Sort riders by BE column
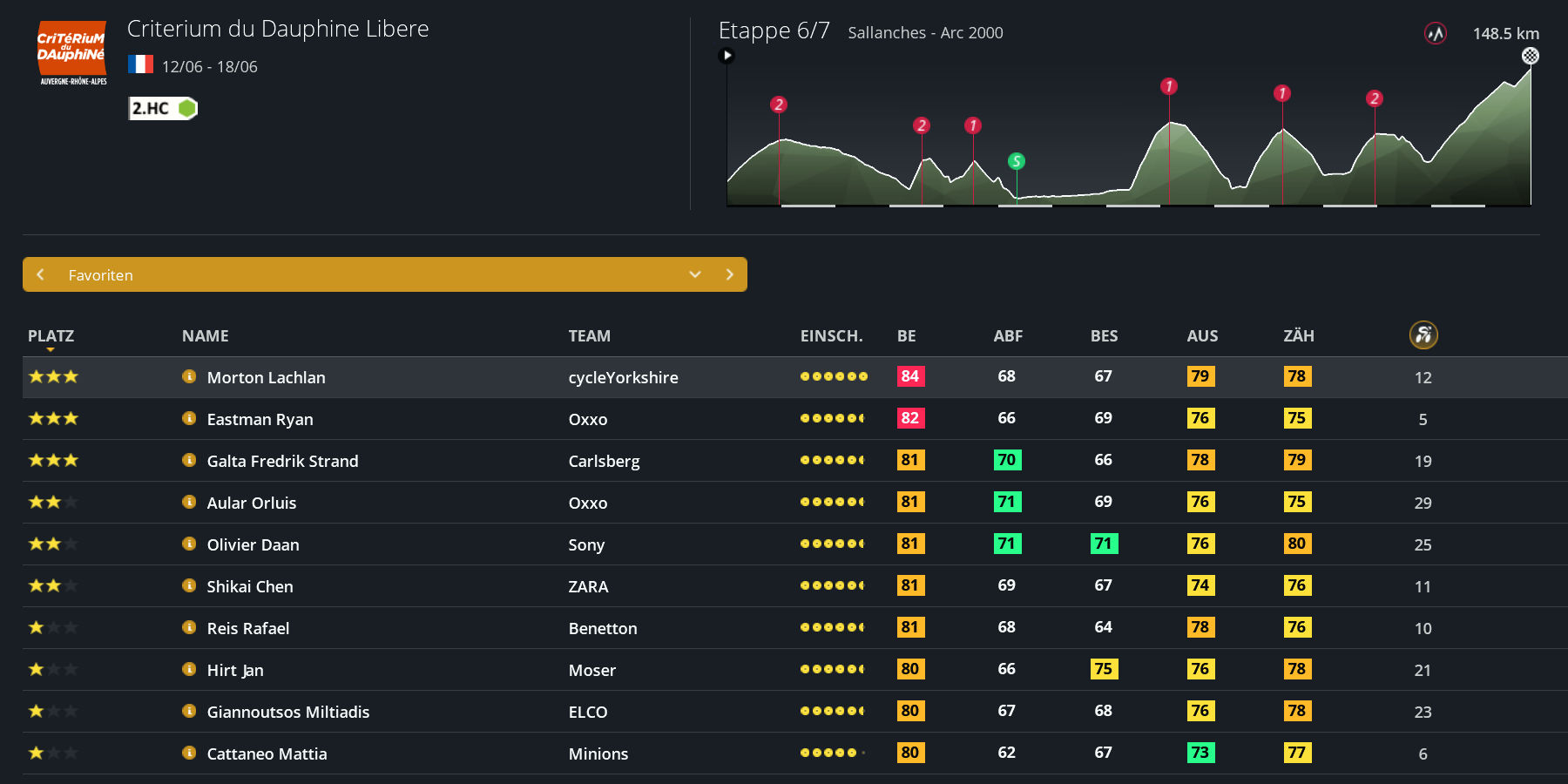 906,336
